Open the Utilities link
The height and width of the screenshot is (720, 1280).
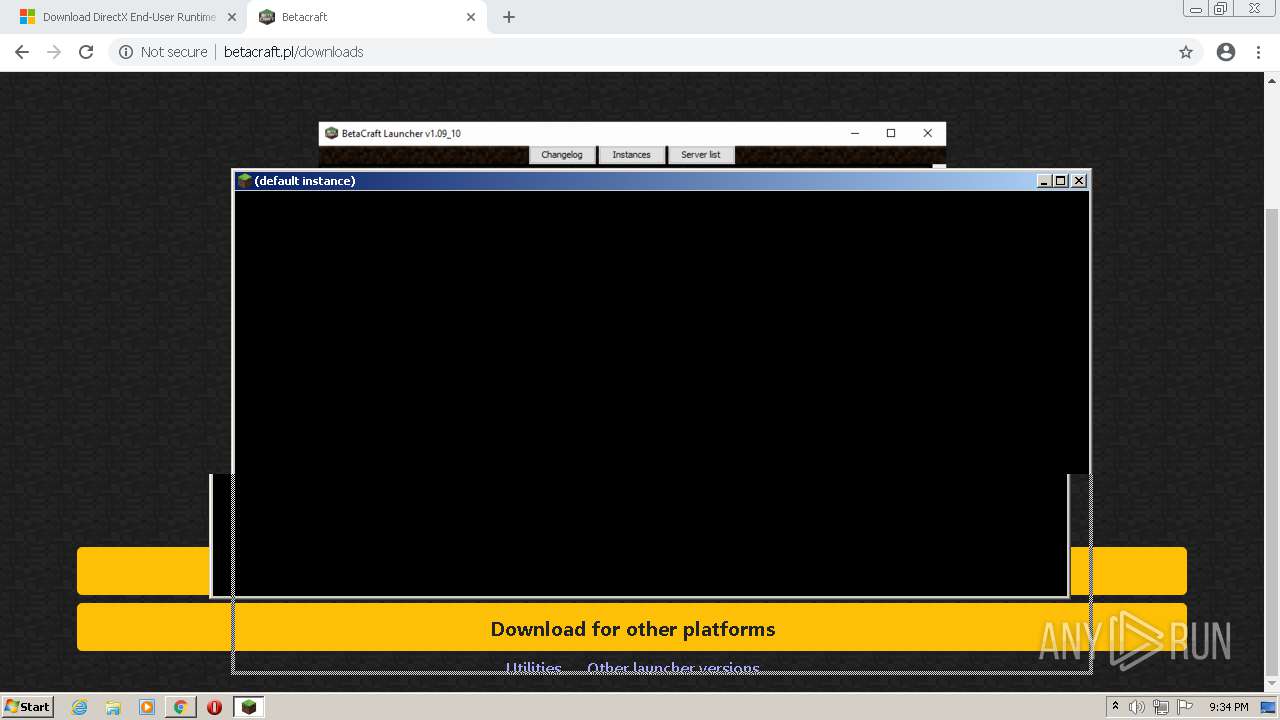(533, 667)
